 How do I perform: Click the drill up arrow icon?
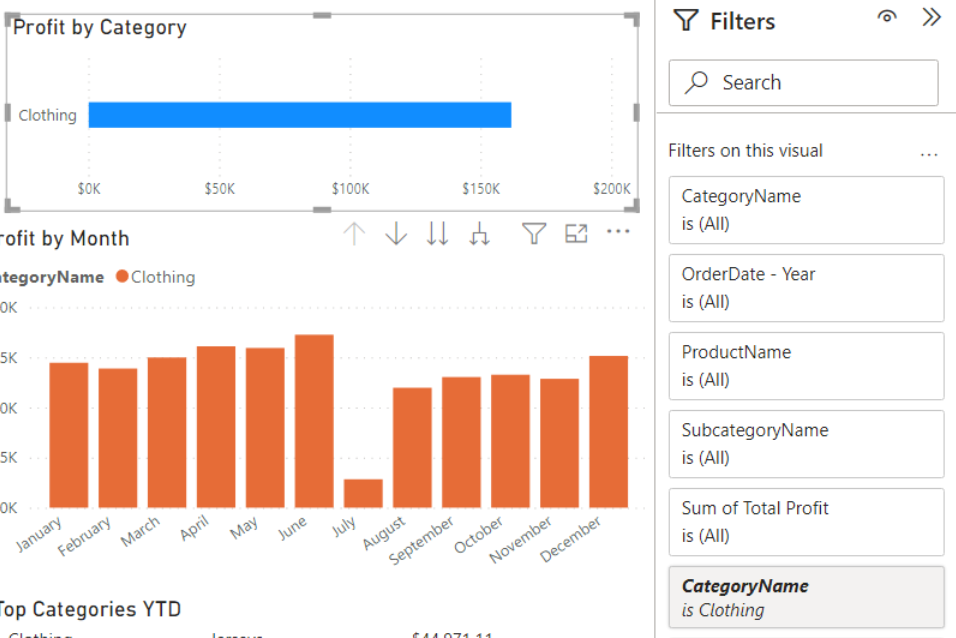[354, 234]
